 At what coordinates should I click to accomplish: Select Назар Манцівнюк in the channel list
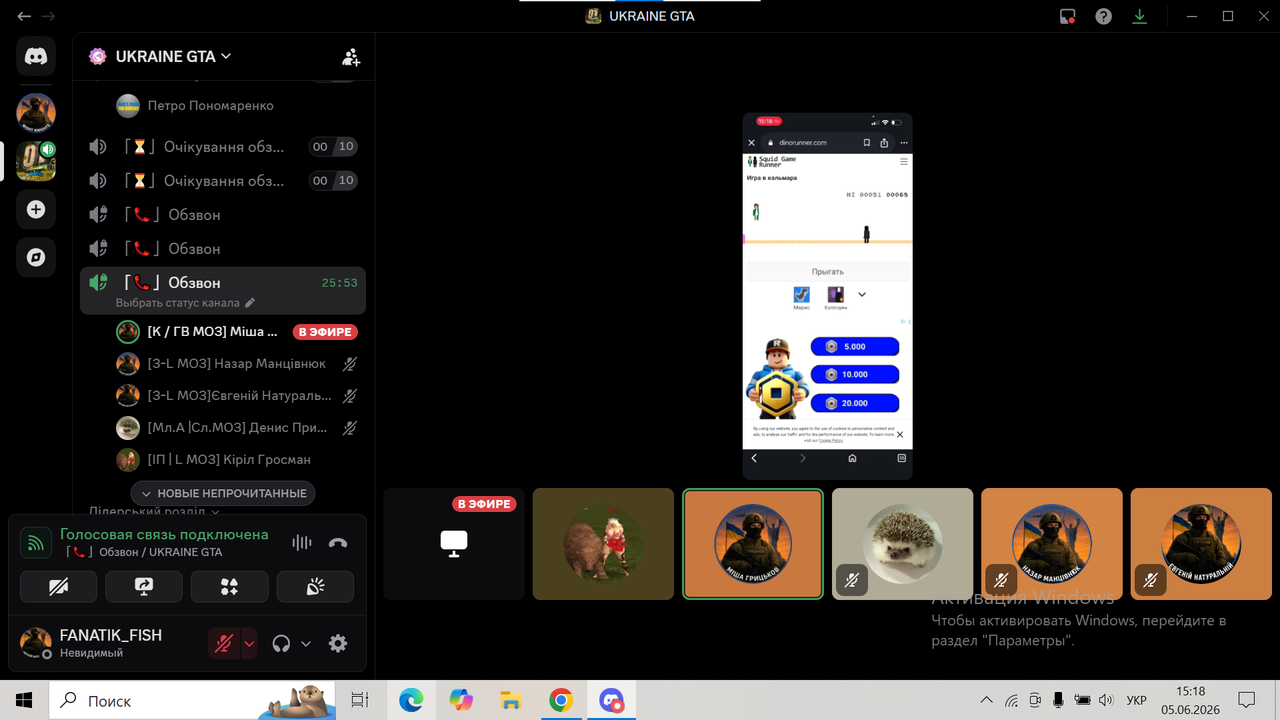(236, 364)
